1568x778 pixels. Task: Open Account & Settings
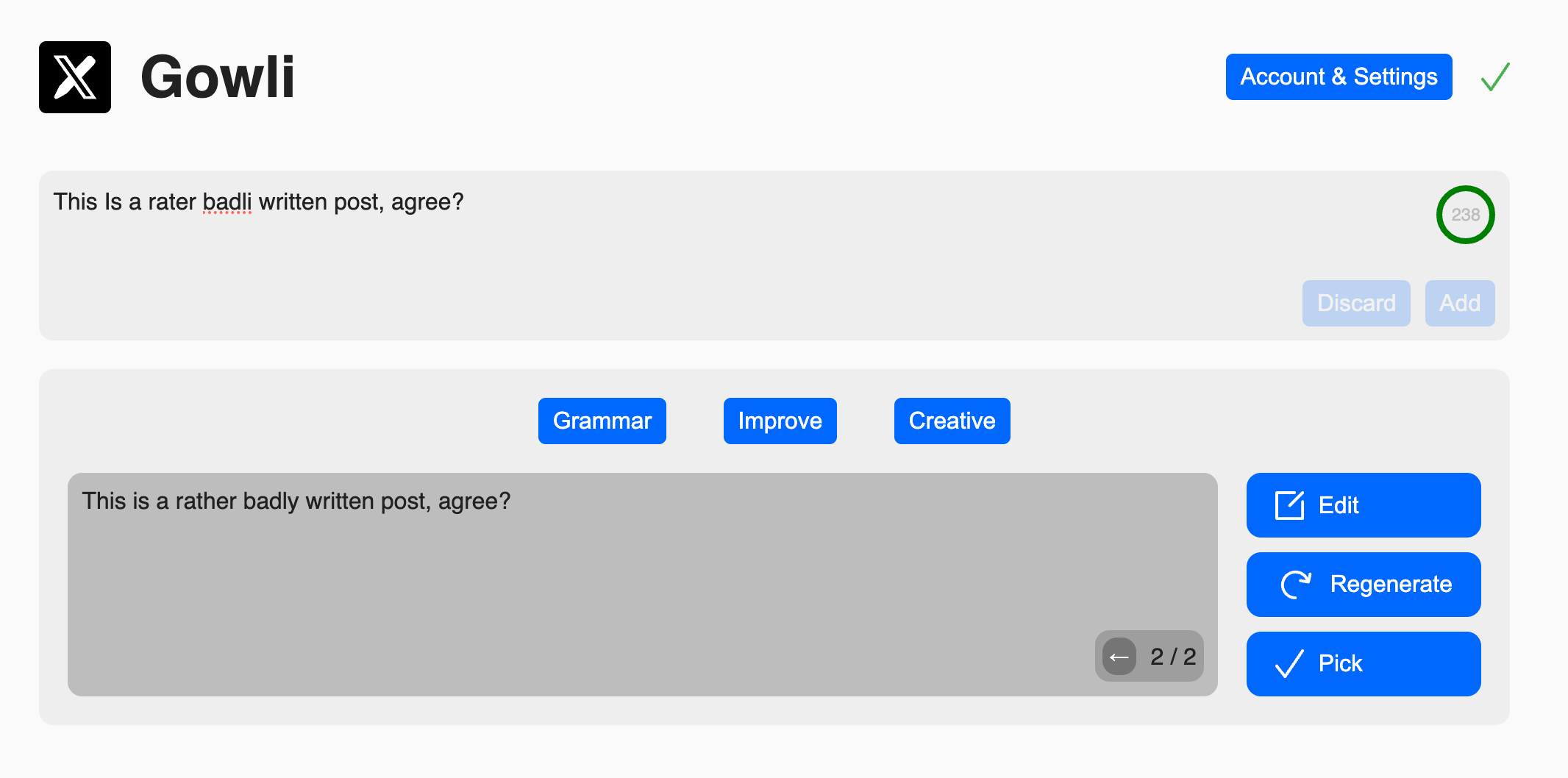point(1339,76)
